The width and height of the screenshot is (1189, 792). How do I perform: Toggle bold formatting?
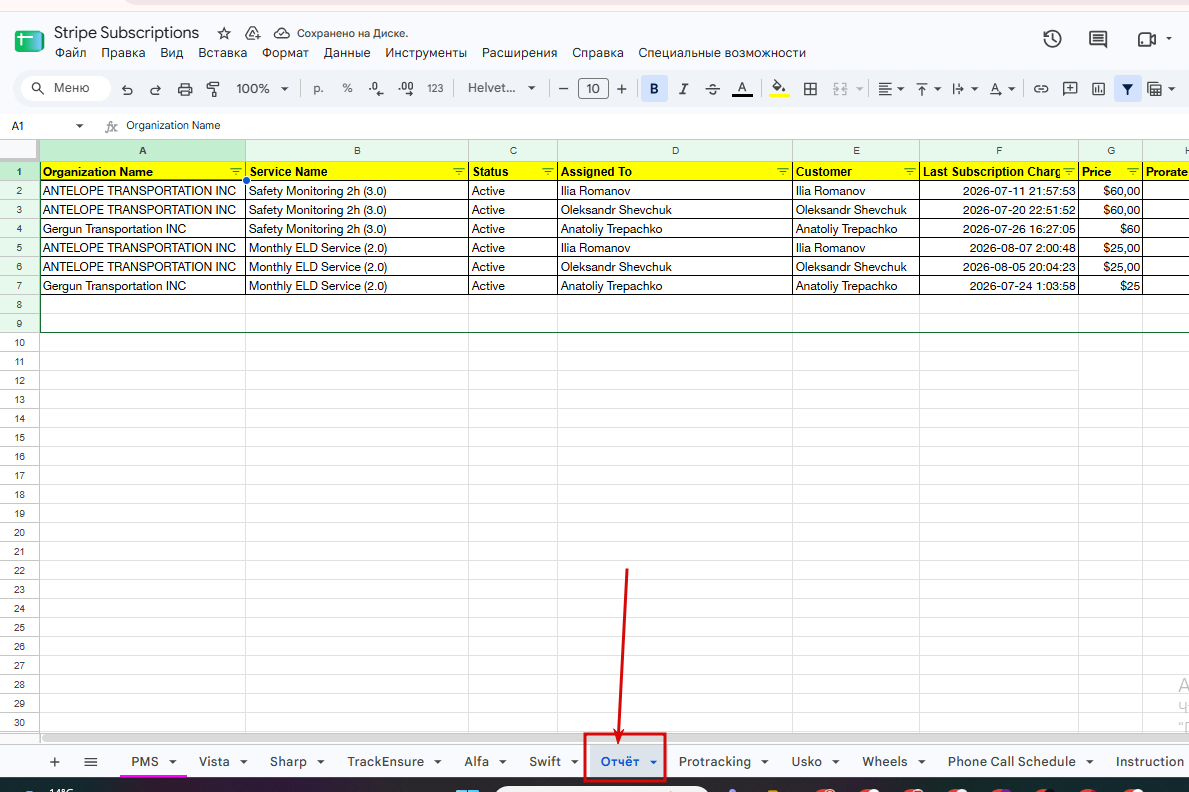(x=654, y=89)
